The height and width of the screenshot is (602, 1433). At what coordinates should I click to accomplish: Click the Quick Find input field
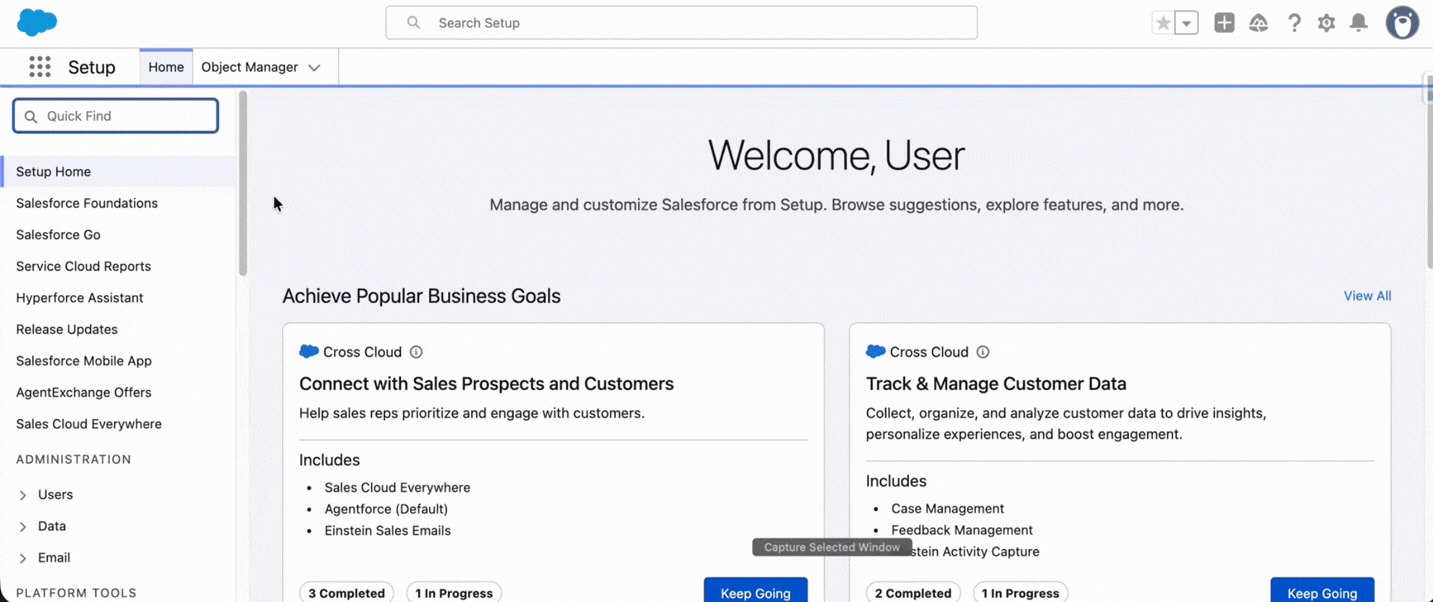point(115,116)
